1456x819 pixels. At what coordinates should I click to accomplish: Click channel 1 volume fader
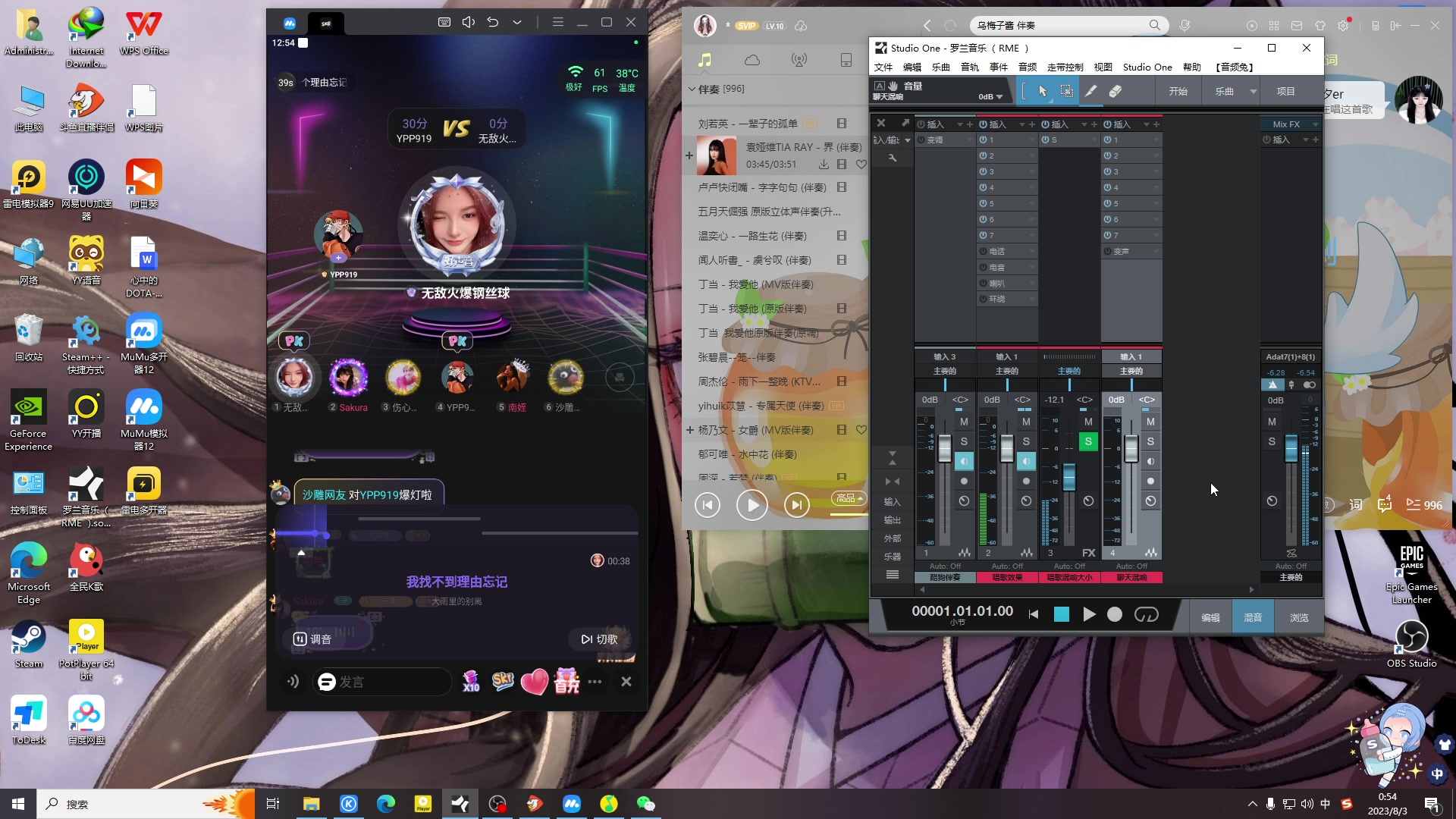pyautogui.click(x=945, y=449)
